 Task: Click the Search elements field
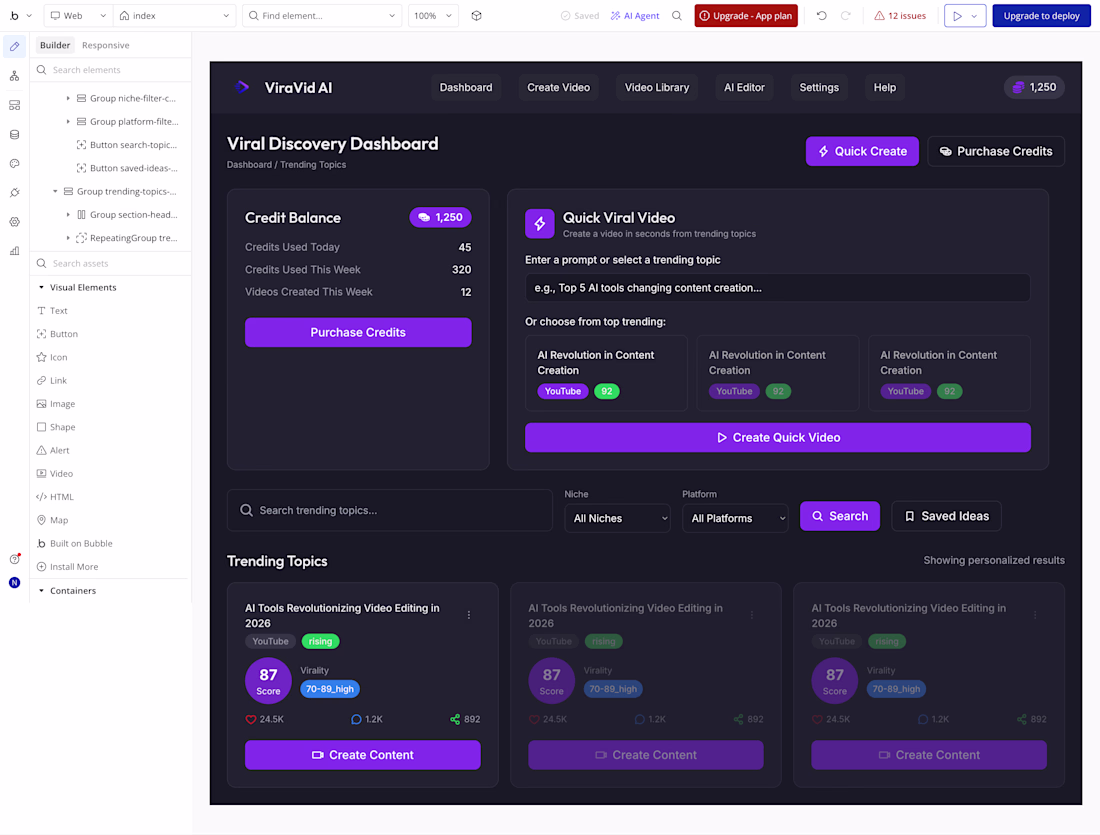(x=111, y=69)
